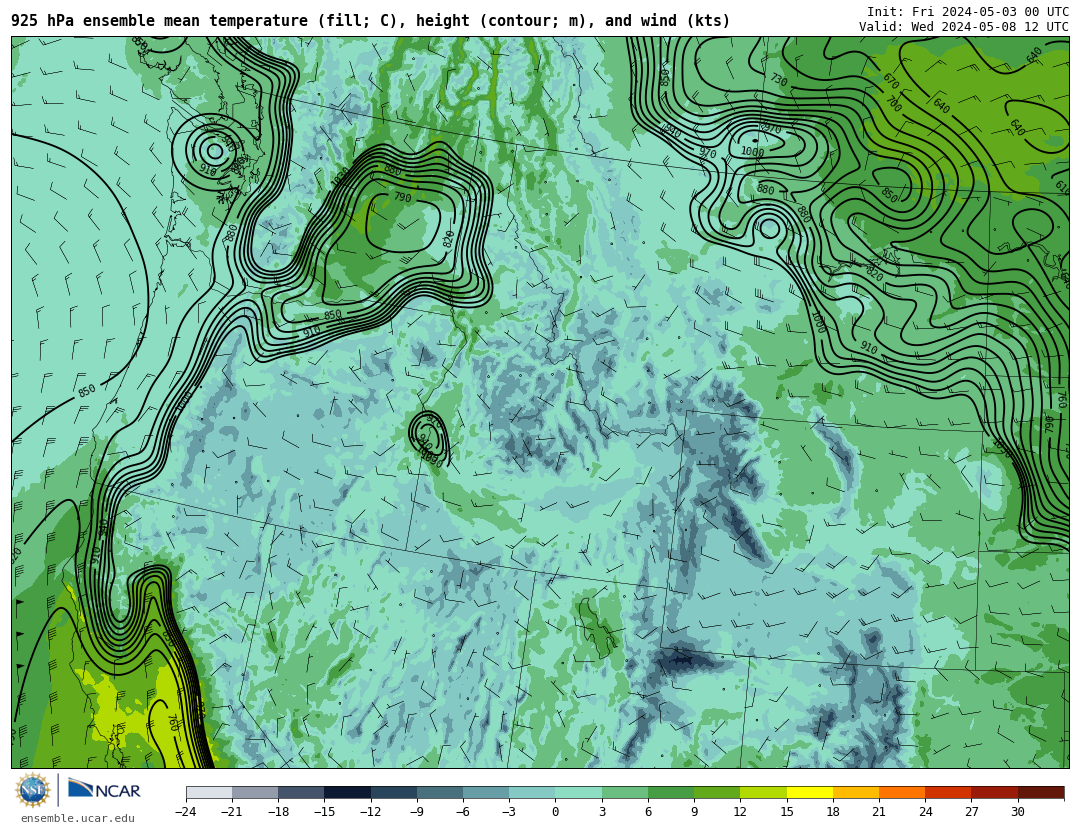Viewport: 1080px width, 831px height.
Task: Pick the yellow swatch between 15 and 18
Action: (x=809, y=792)
